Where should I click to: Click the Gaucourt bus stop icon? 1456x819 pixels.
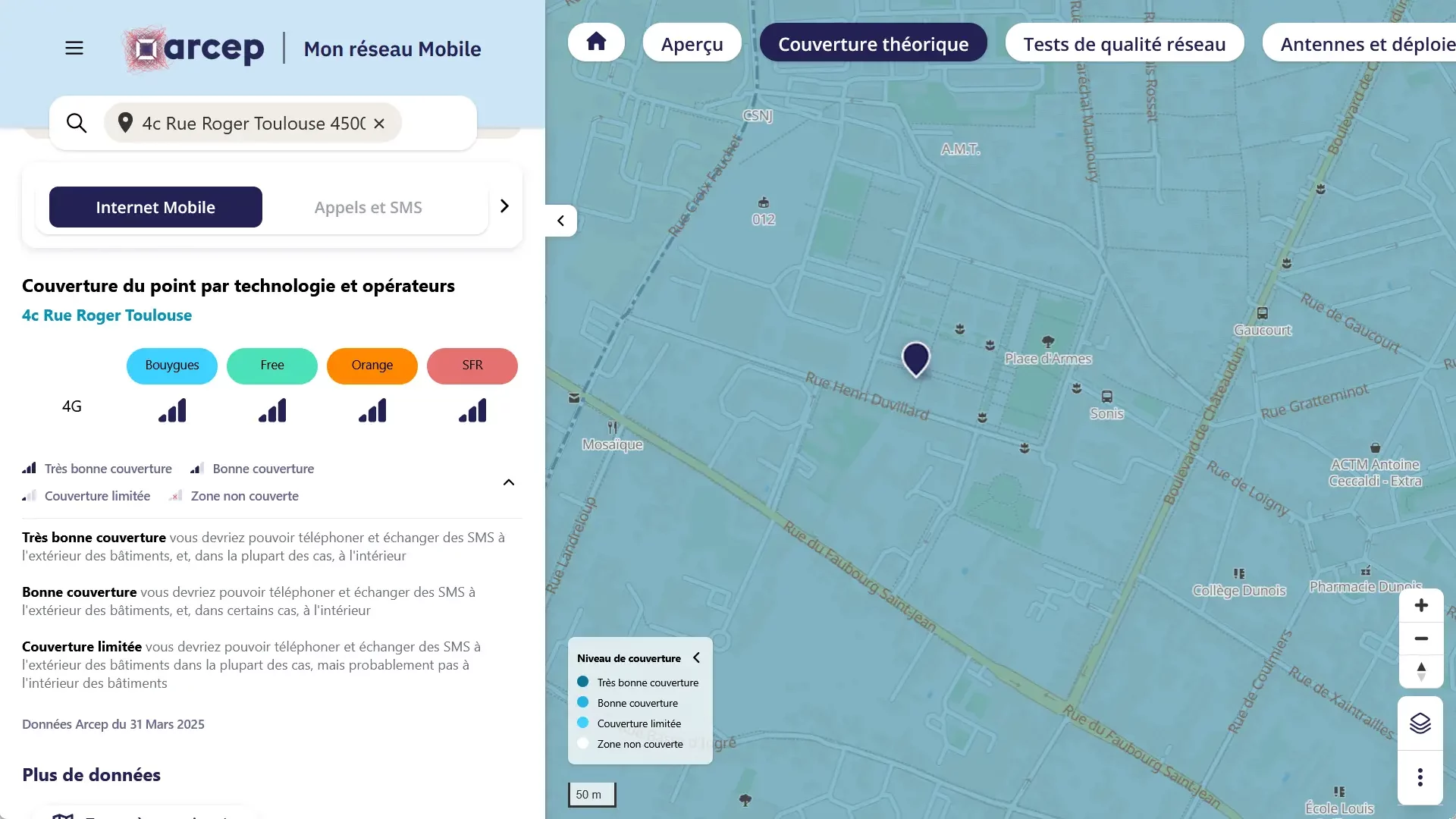pos(1263,313)
